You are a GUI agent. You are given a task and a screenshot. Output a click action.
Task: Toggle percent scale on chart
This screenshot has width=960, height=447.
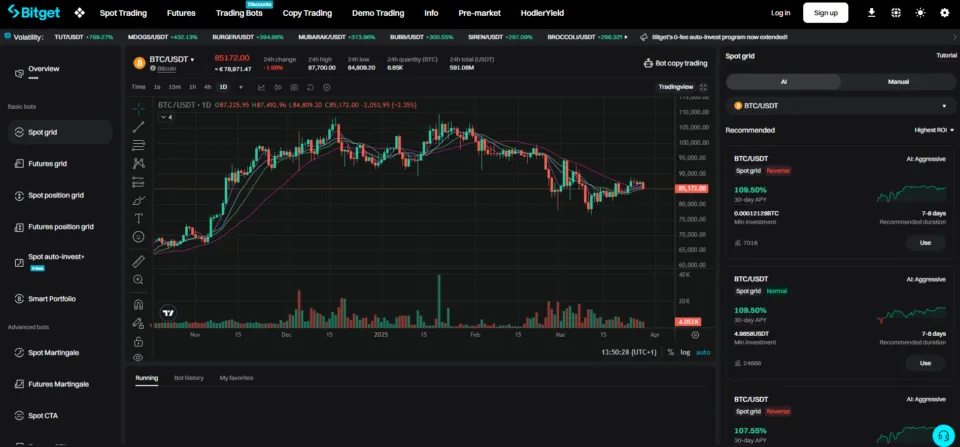point(670,352)
